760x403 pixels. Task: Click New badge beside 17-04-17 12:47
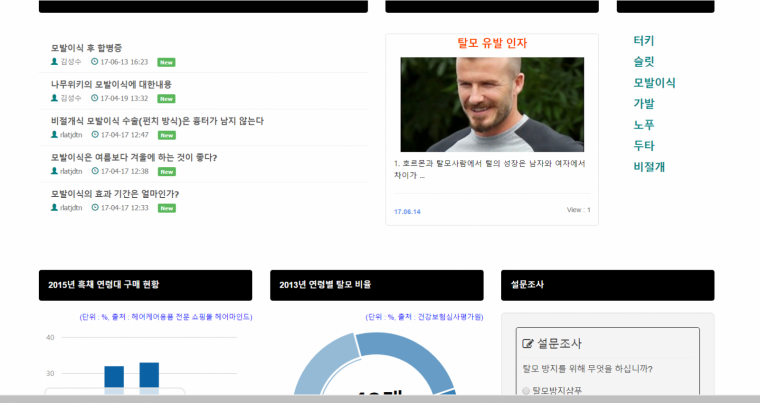[x=167, y=135]
